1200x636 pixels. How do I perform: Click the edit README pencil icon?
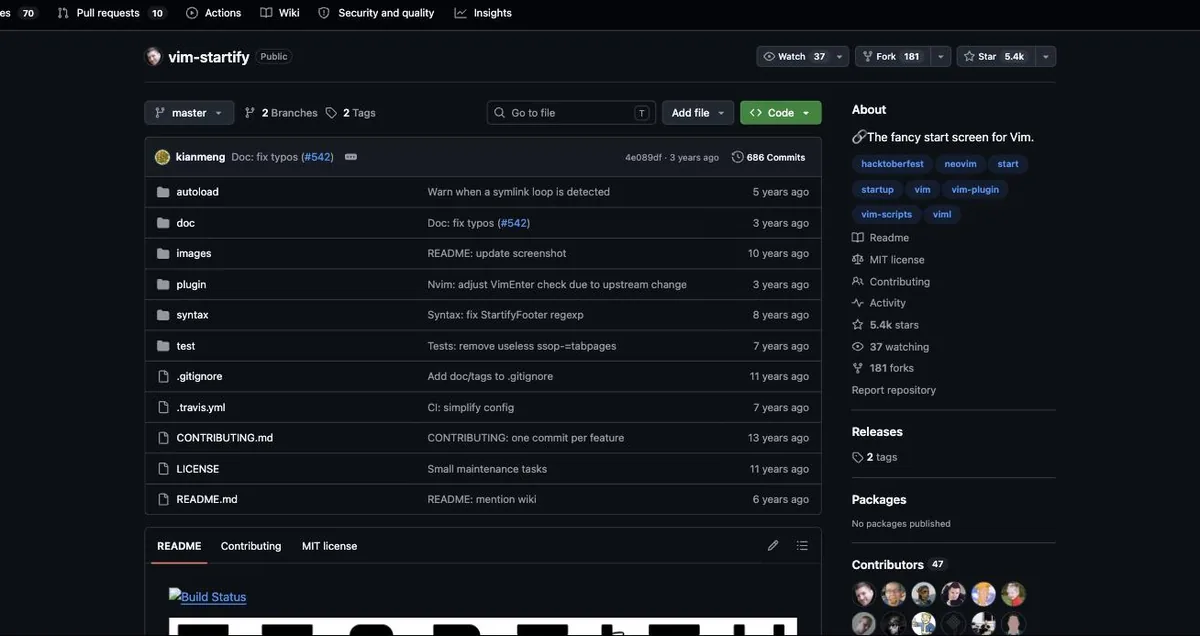pyautogui.click(x=773, y=546)
